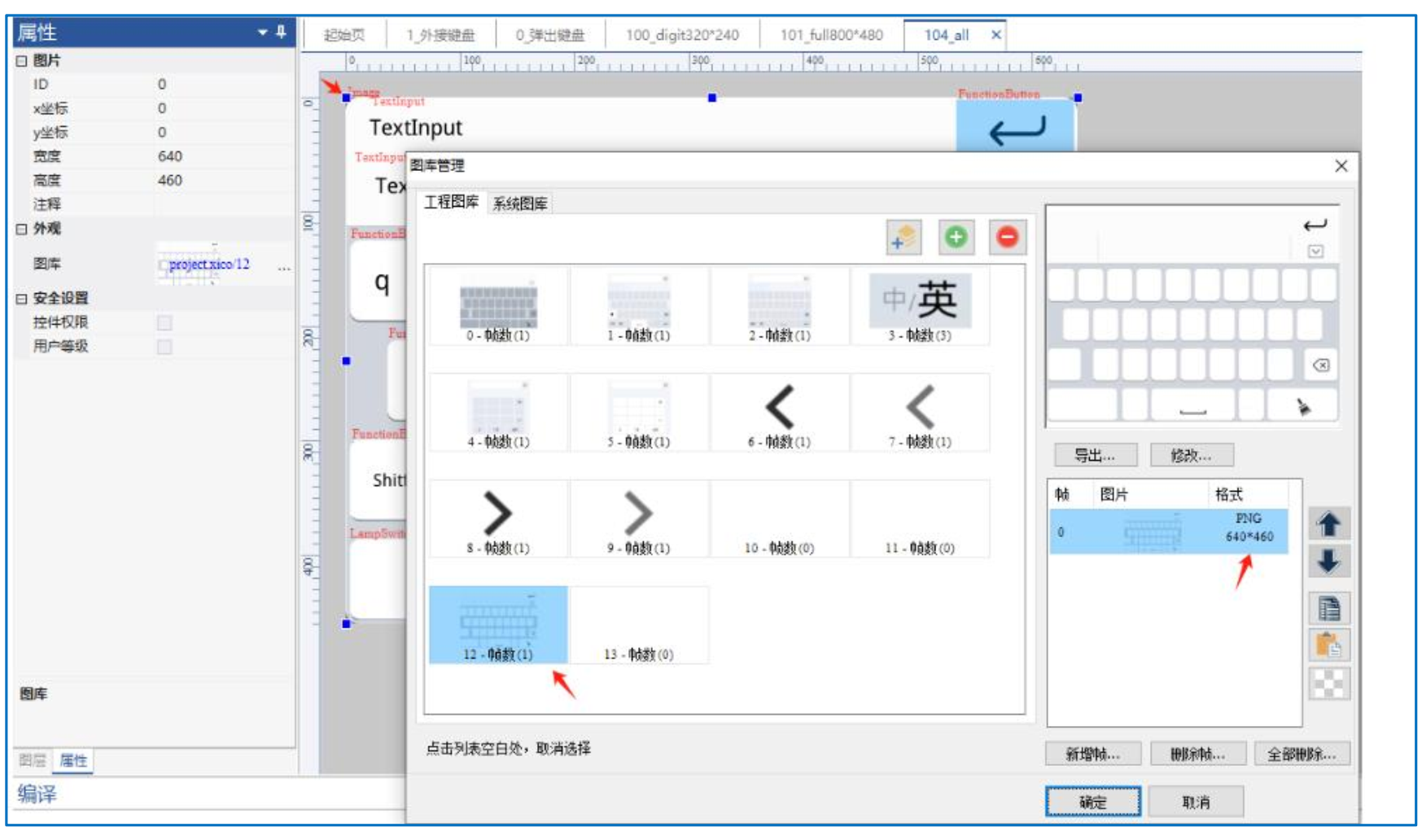
Task: Toggle the 用户等级 checkbox
Action: coord(164,348)
